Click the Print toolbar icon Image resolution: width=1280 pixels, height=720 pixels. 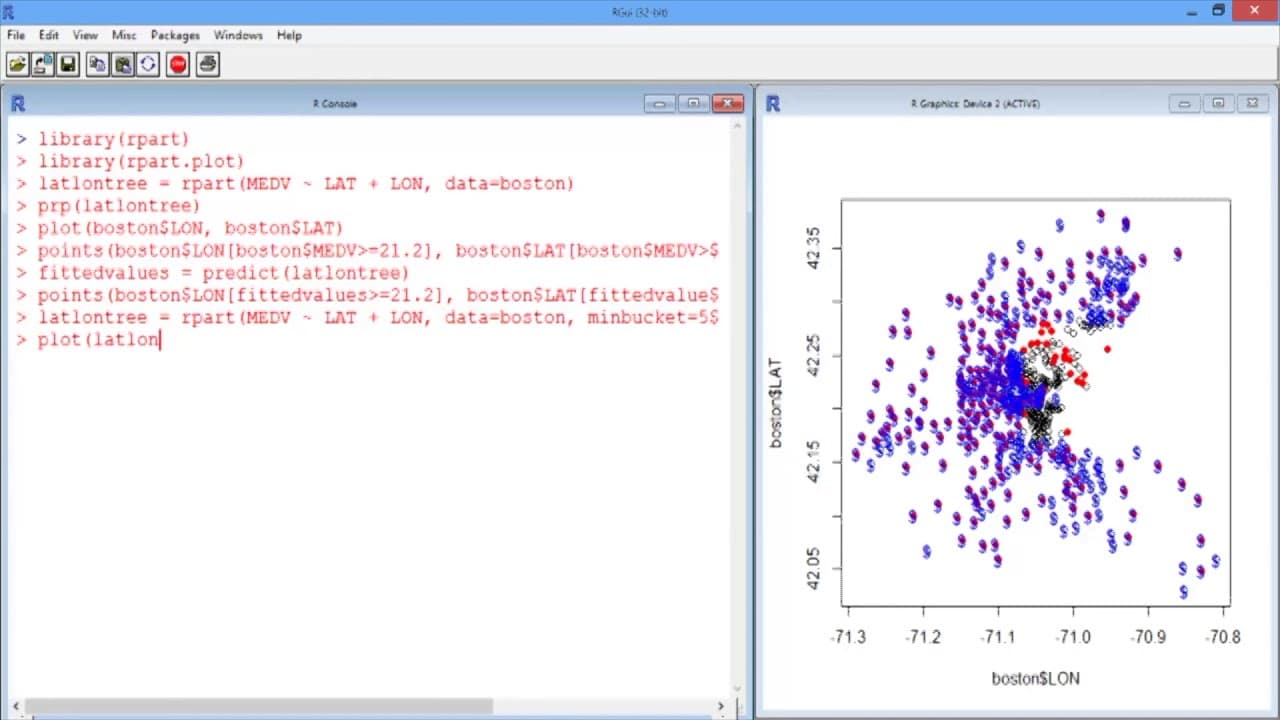[x=208, y=65]
